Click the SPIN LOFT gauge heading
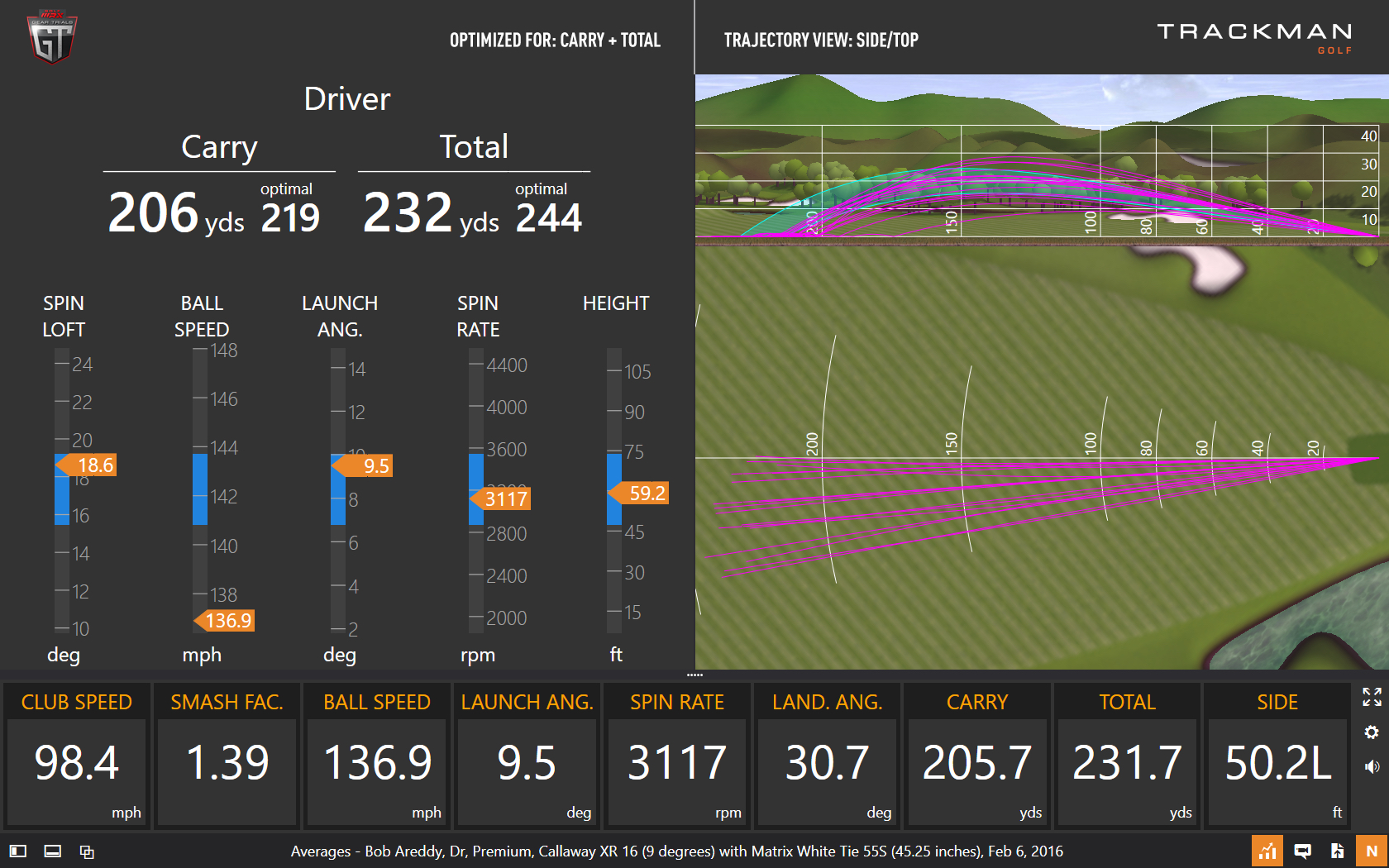Viewport: 1389px width, 868px height. click(64, 316)
